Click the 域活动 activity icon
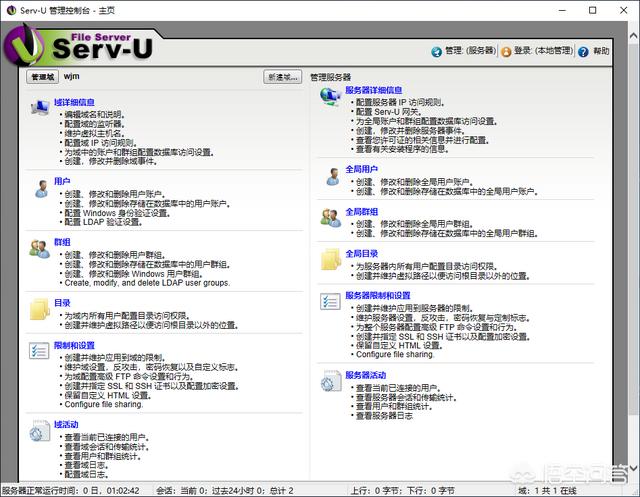The image size is (640, 497). (x=40, y=431)
